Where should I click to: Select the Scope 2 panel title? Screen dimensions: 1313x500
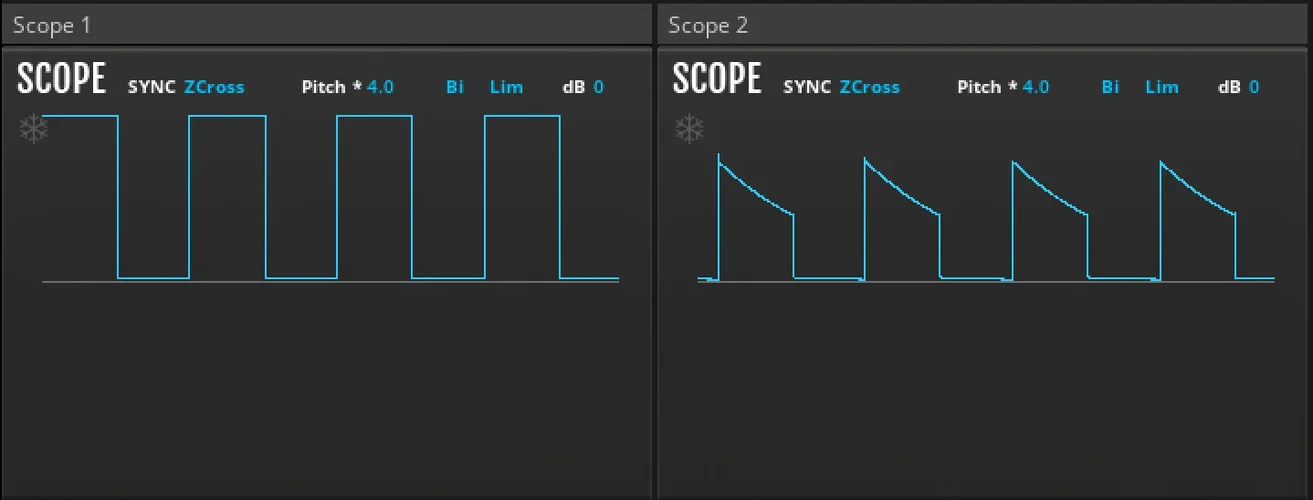point(708,25)
